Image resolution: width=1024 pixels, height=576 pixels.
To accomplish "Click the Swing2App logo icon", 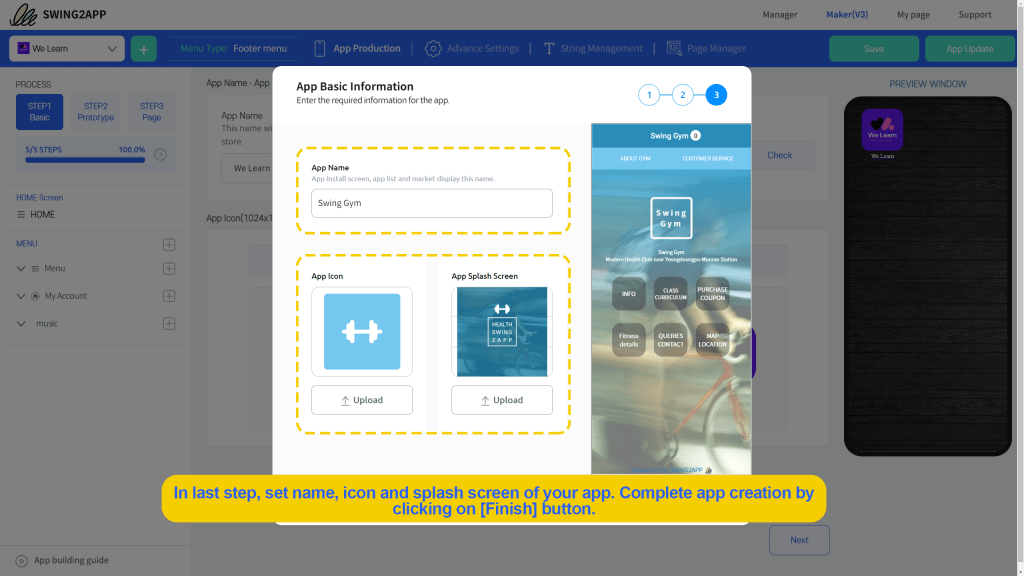I will (x=24, y=14).
